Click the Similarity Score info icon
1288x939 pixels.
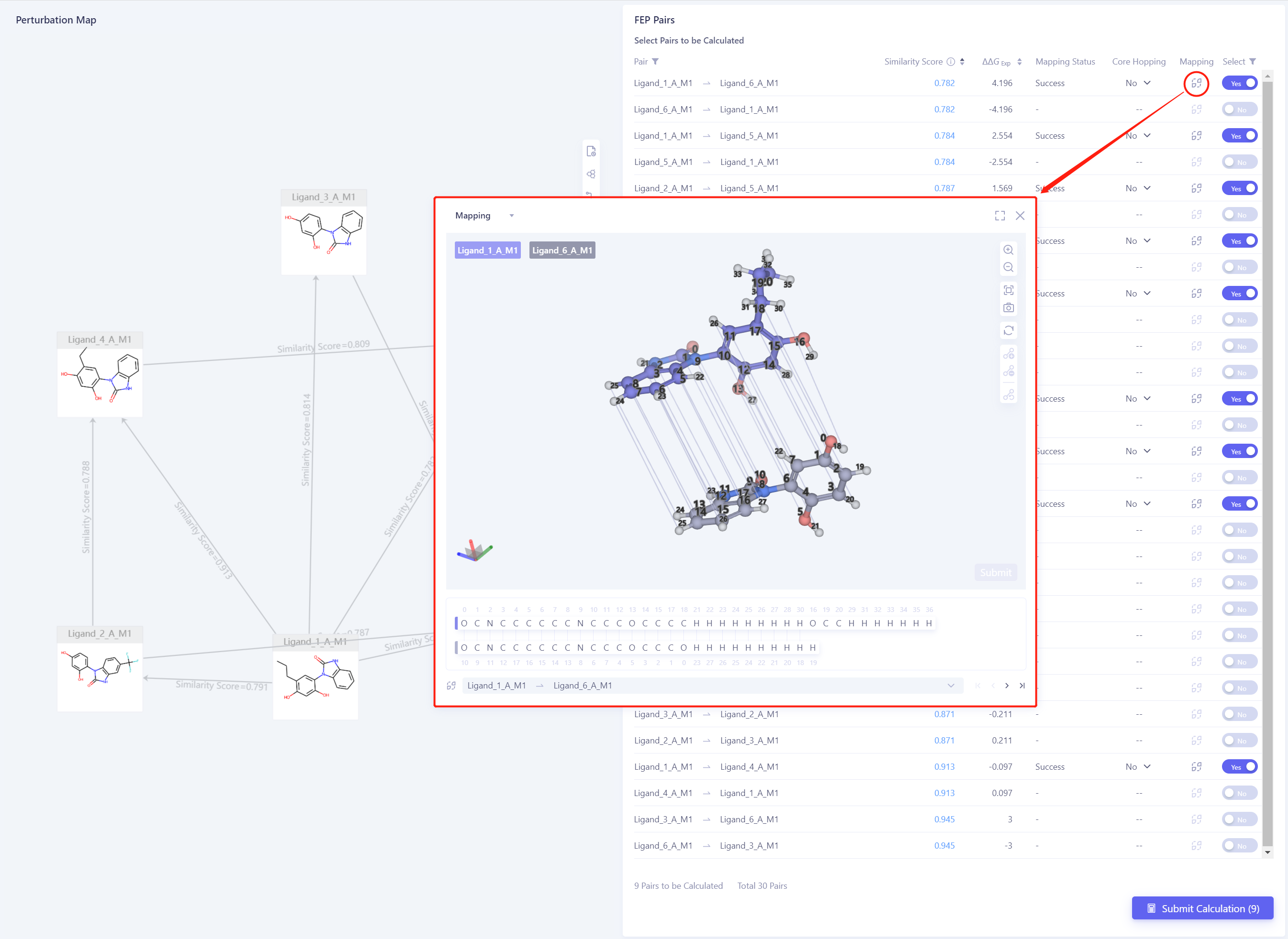(950, 61)
